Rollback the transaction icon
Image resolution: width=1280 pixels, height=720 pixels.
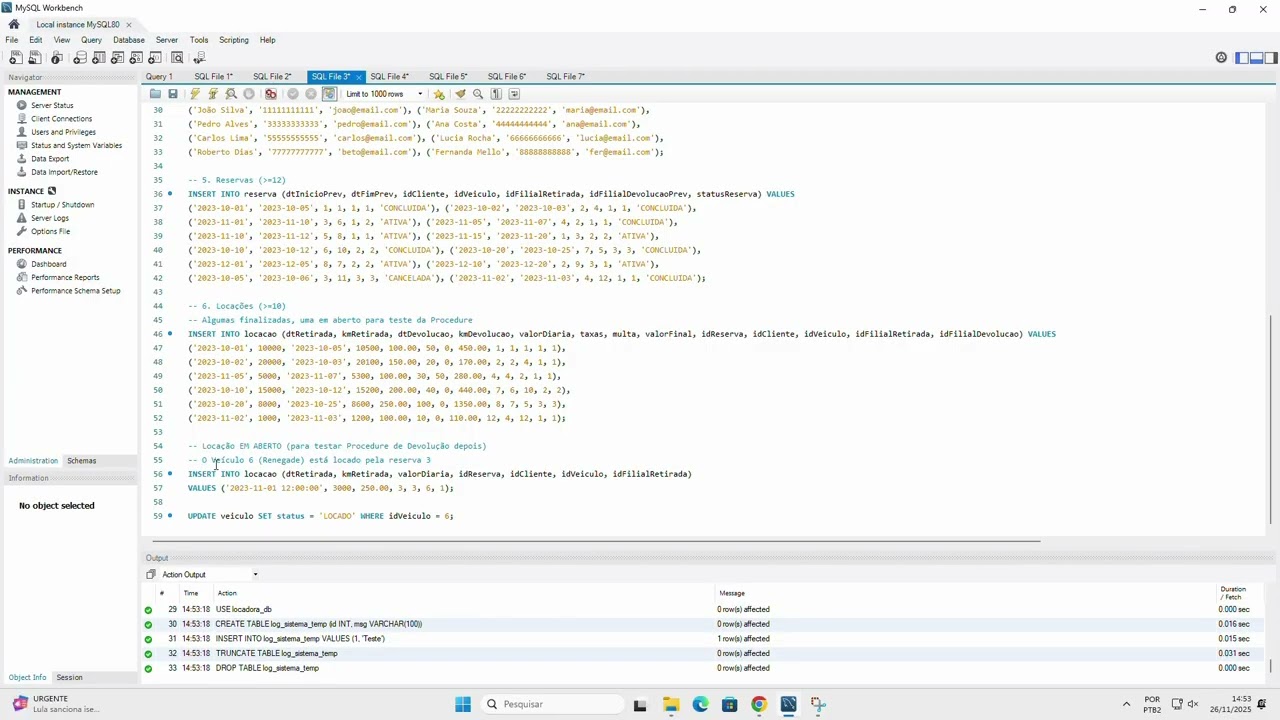[311, 94]
